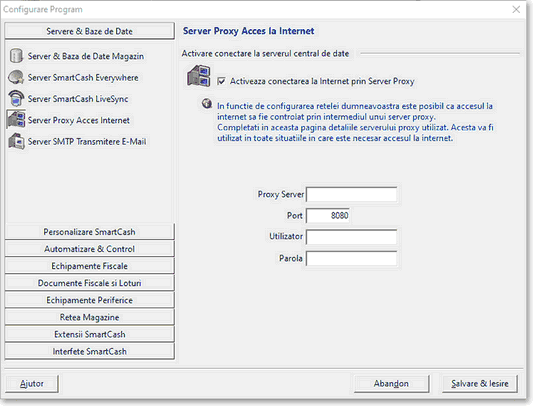Open the Personalizare SmartCash section
The image size is (551, 418).
[x=89, y=232]
